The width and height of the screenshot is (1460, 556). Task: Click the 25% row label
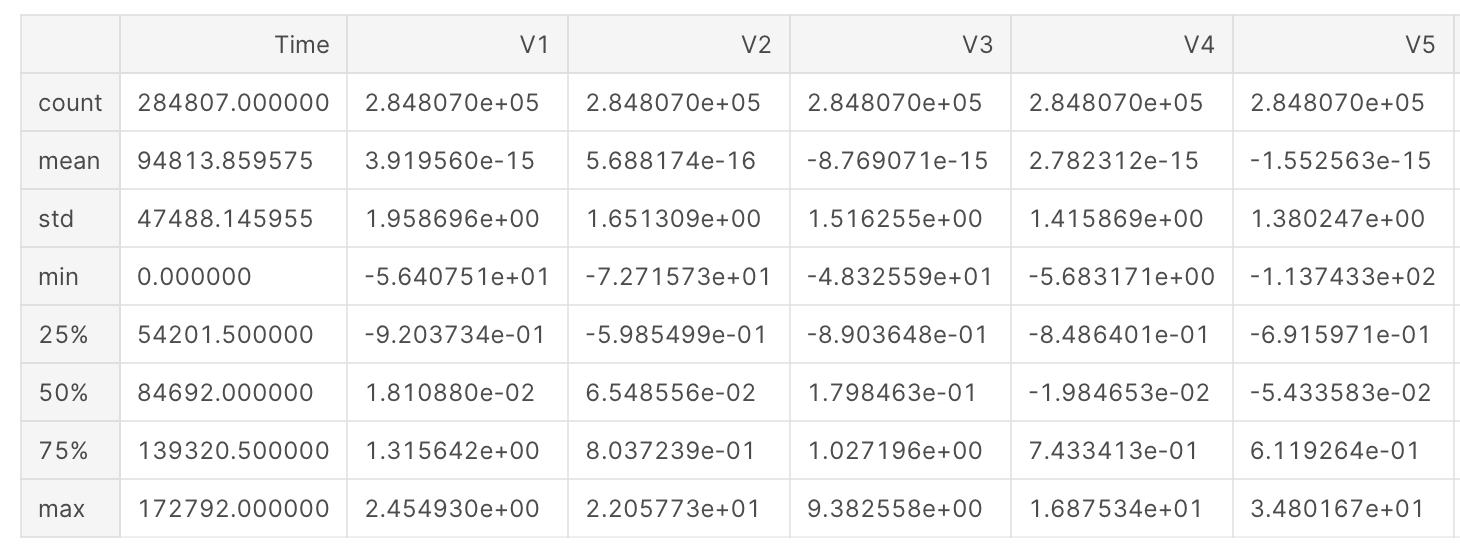(63, 334)
